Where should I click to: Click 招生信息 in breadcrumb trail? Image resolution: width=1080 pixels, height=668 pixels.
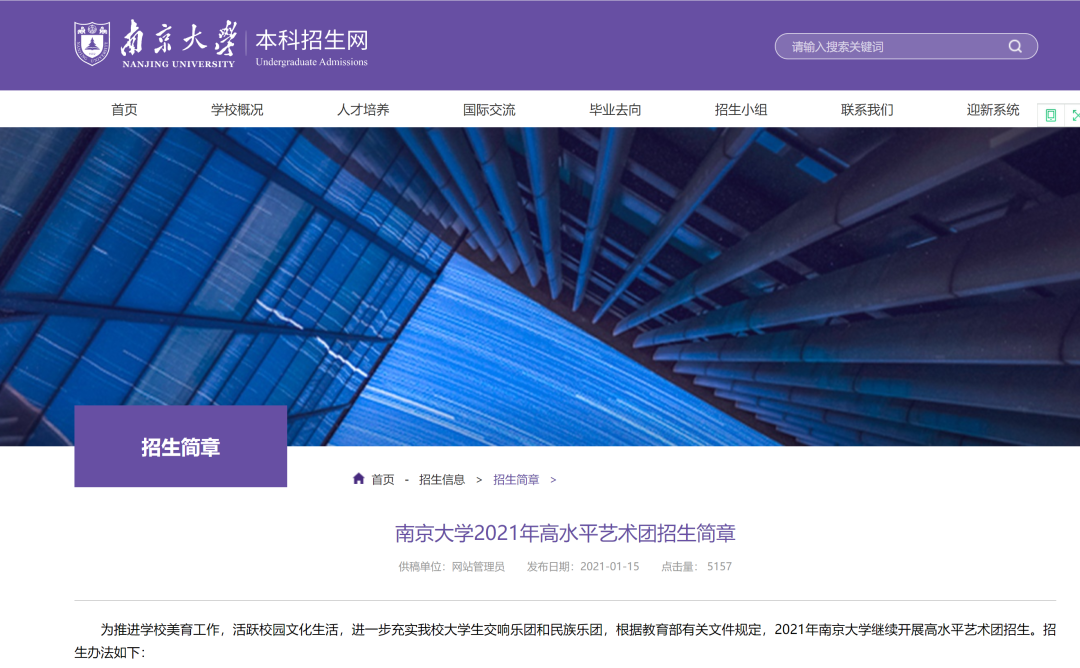click(442, 480)
